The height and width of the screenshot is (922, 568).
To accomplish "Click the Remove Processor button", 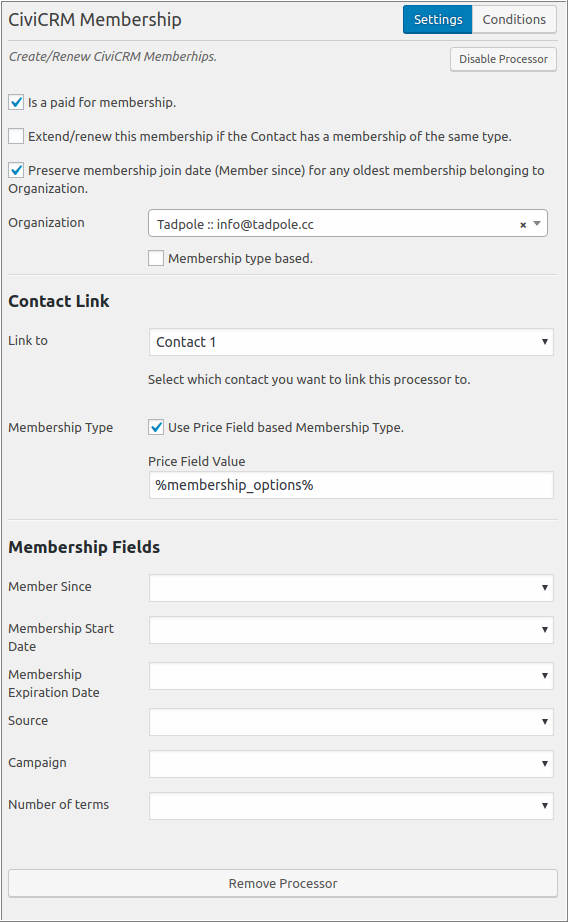I will (x=283, y=883).
